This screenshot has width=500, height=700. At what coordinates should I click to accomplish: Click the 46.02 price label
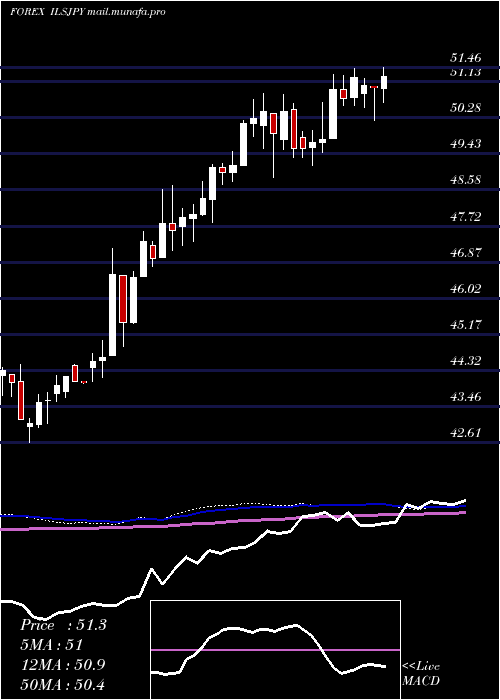[466, 289]
